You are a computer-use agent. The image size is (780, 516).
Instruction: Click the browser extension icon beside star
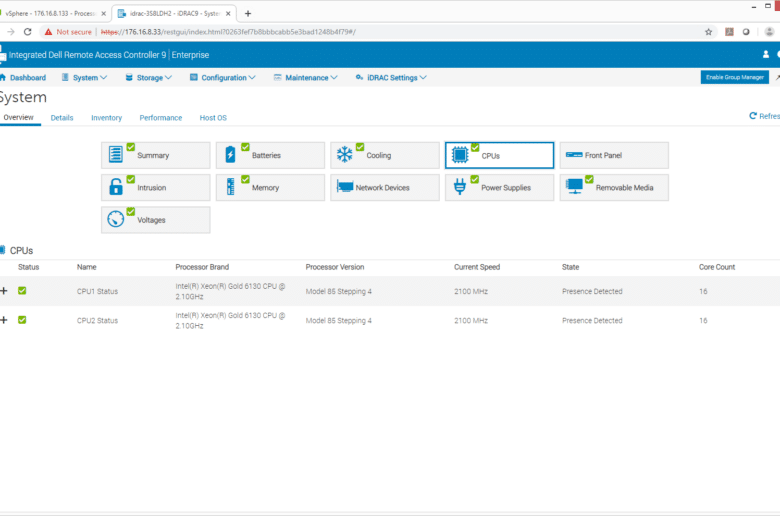click(x=729, y=32)
